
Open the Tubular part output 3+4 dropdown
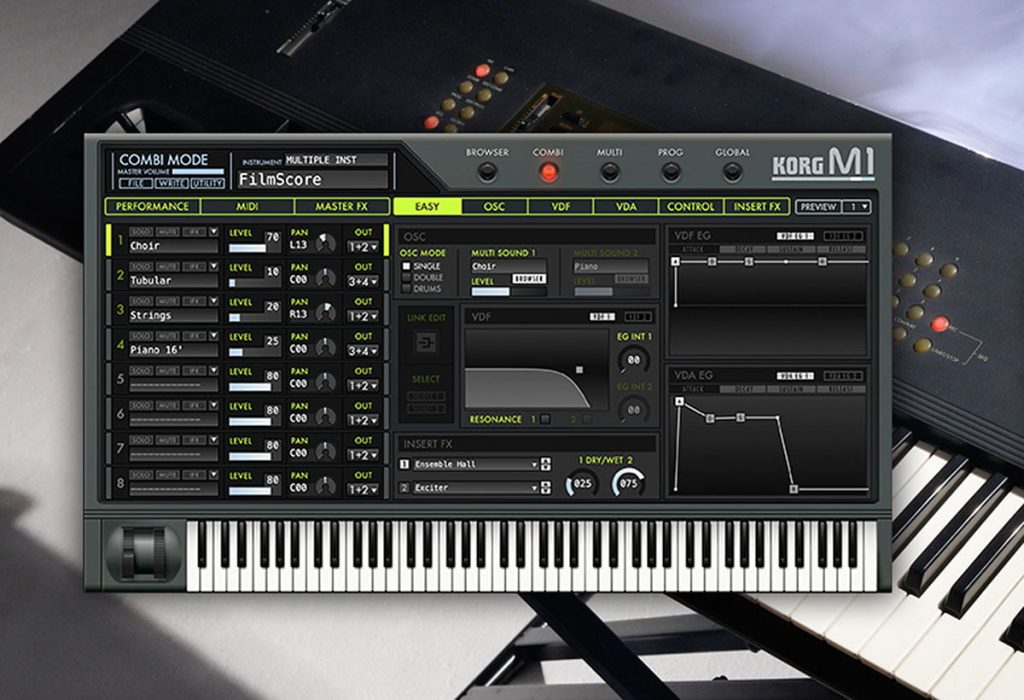pyautogui.click(x=363, y=282)
